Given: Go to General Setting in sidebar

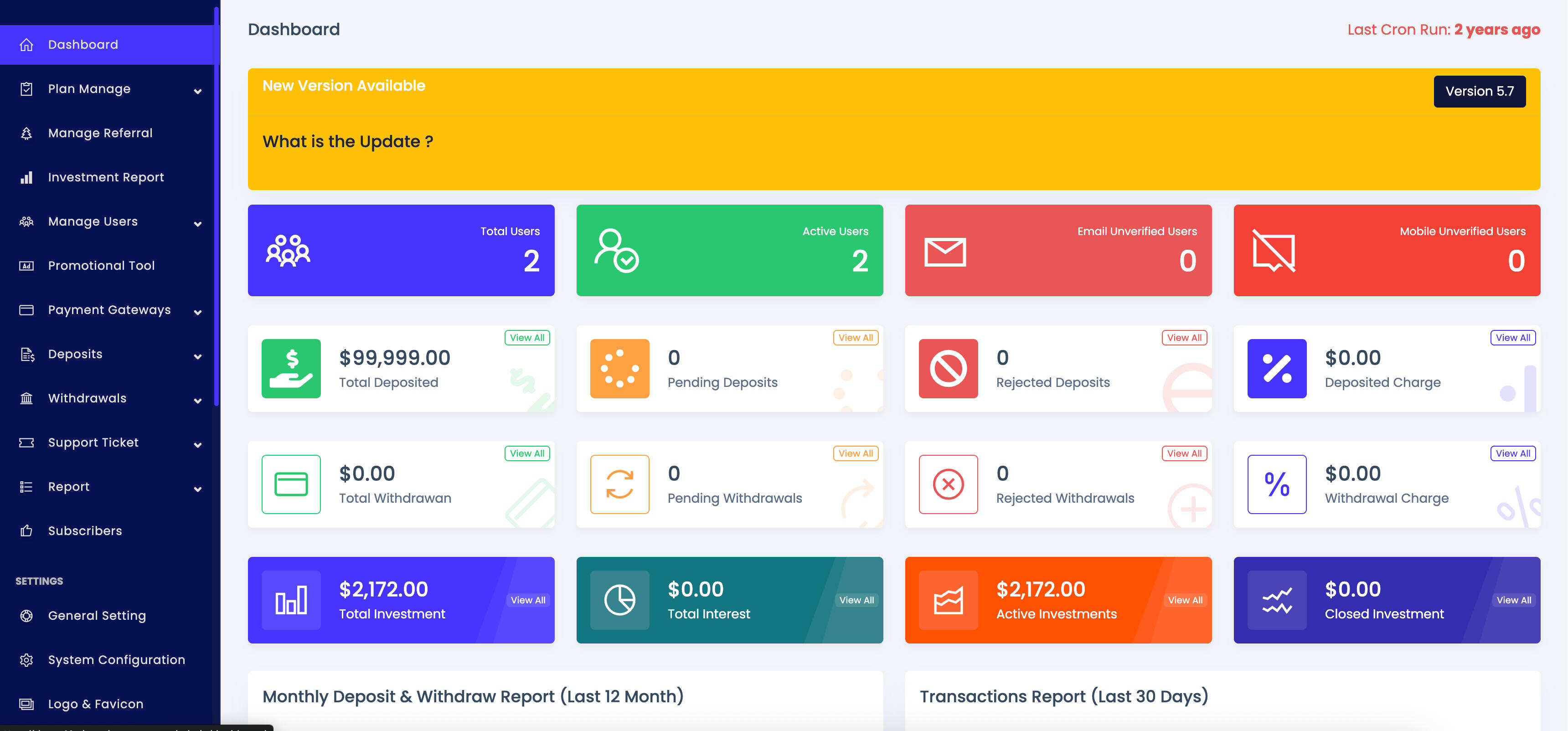Looking at the screenshot, I should [x=97, y=615].
